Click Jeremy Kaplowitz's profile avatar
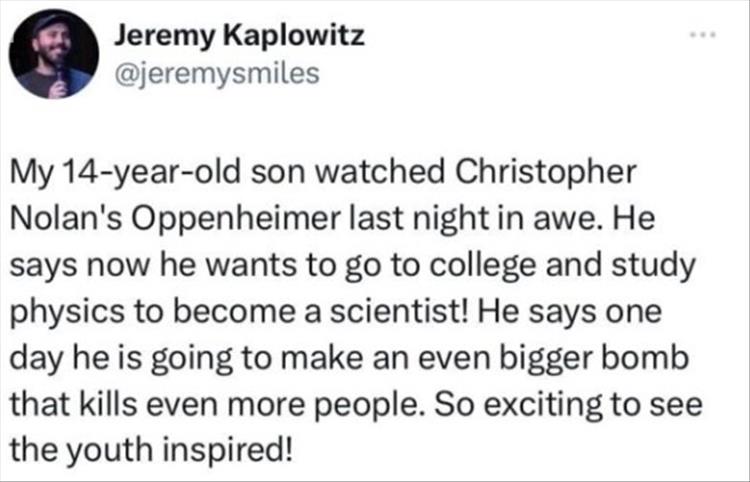Viewport: 750px width, 482px height. (x=54, y=55)
